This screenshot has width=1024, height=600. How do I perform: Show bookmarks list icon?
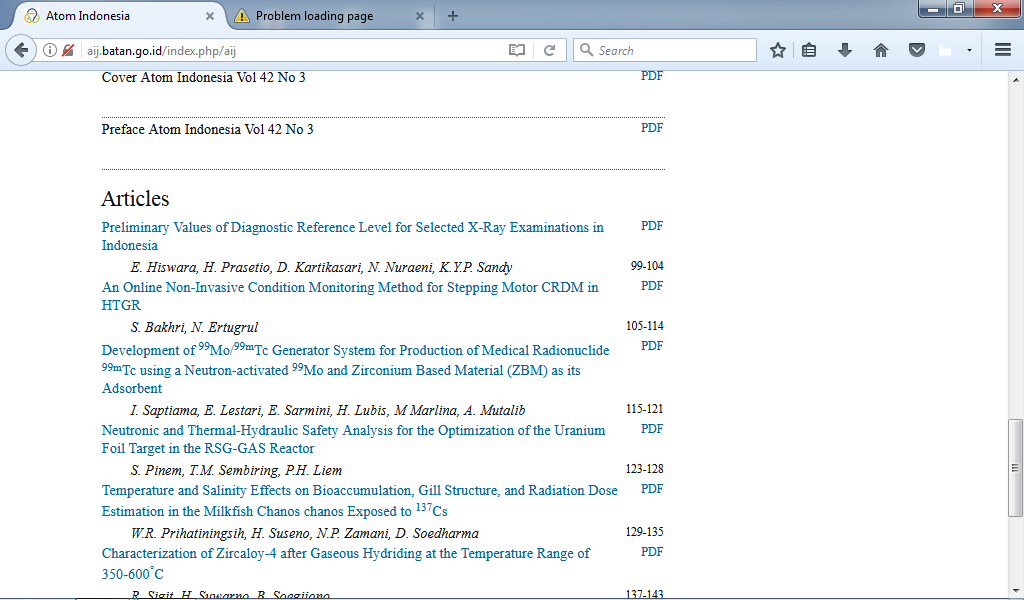pos(810,50)
